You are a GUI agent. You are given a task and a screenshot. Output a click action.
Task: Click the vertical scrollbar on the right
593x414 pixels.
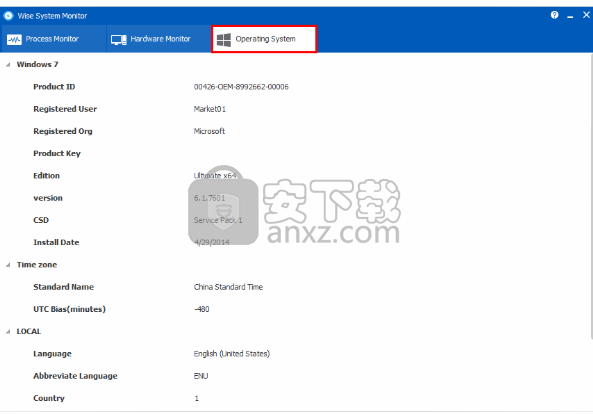point(591,197)
